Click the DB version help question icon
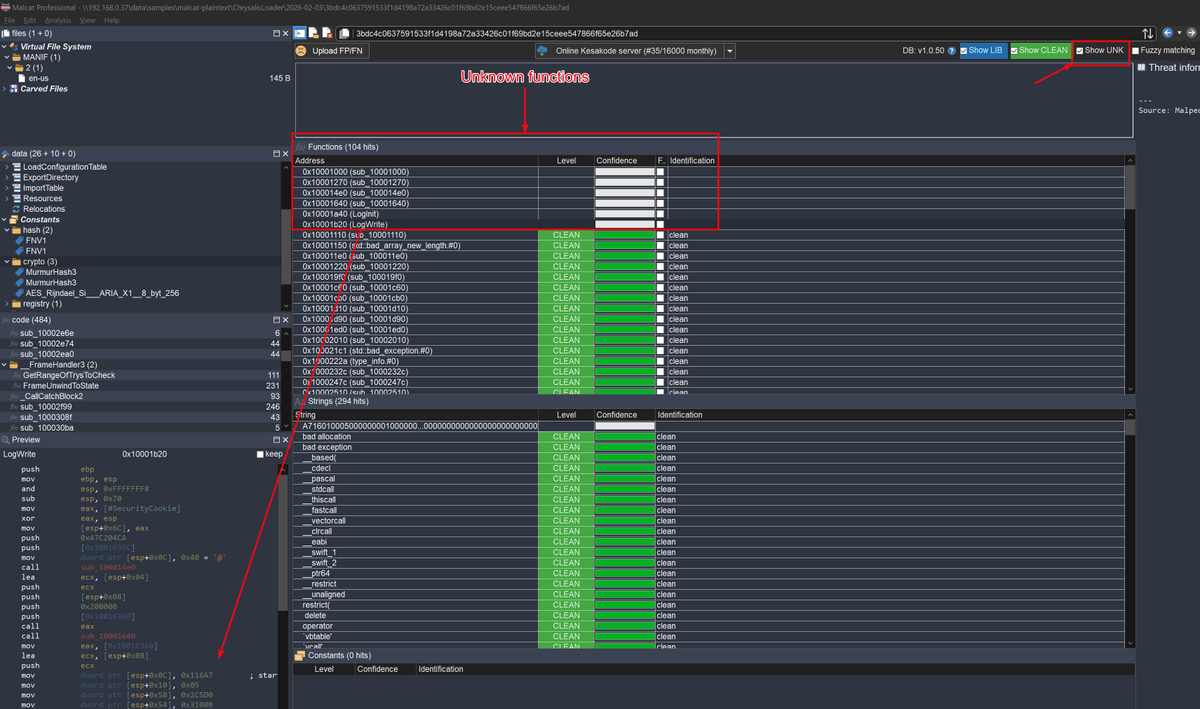The width and height of the screenshot is (1200, 709). pyautogui.click(x=953, y=50)
